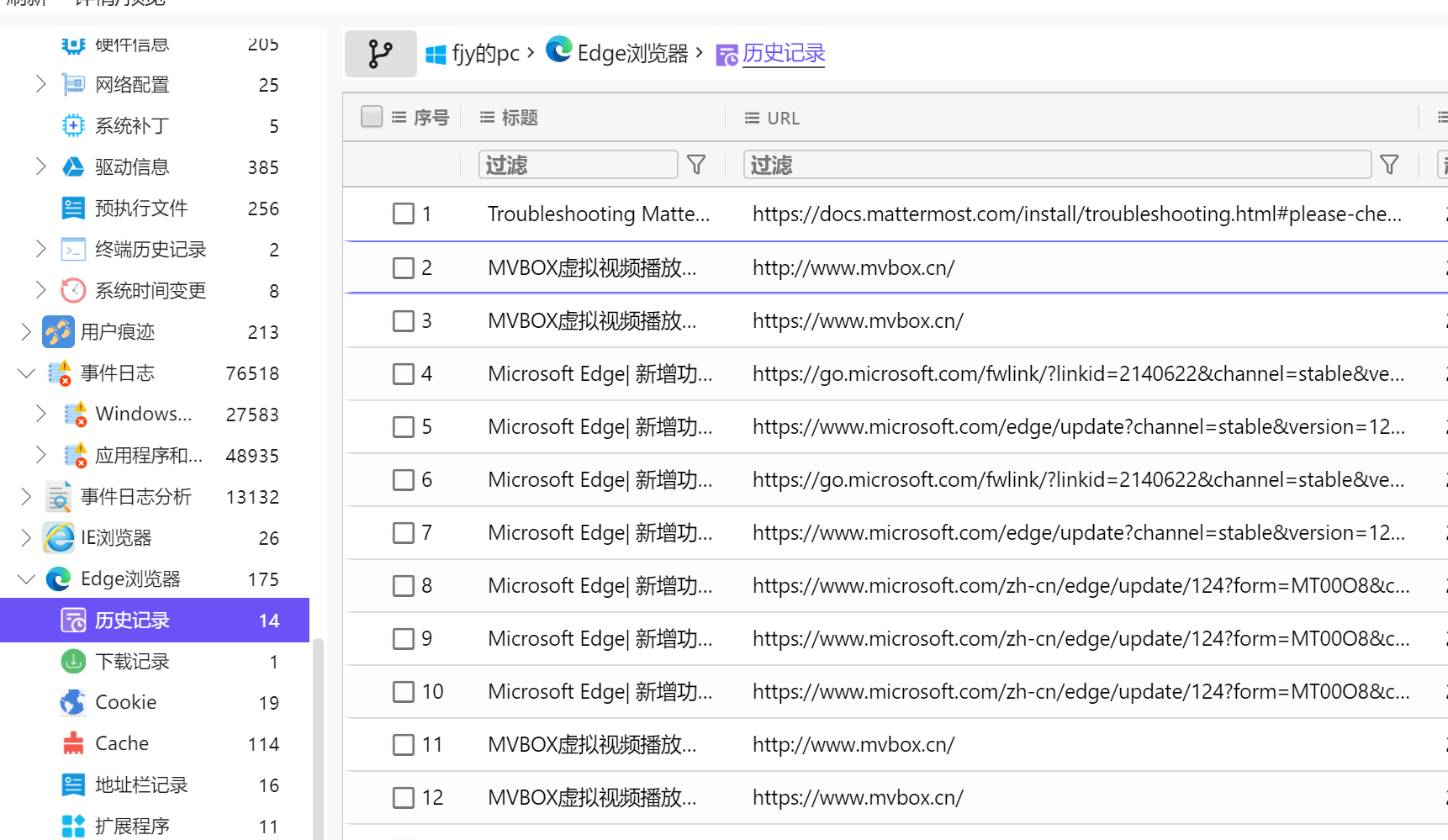Image resolution: width=1448 pixels, height=840 pixels.
Task: Open the 序号 column header menu
Action: [399, 118]
